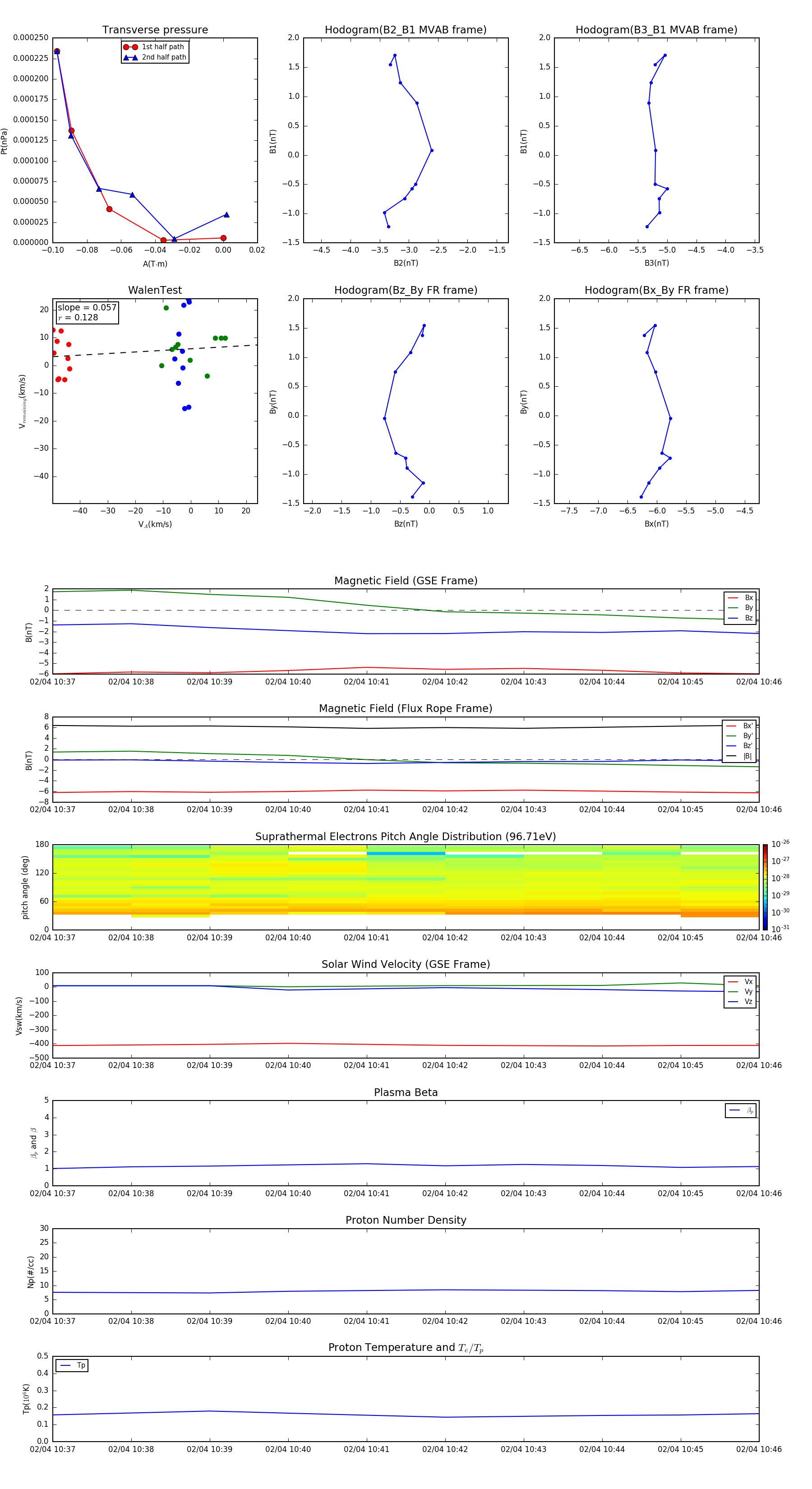Click the 'B3(nT)' x-axis label
This screenshot has height=1489, width=812.
[656, 263]
